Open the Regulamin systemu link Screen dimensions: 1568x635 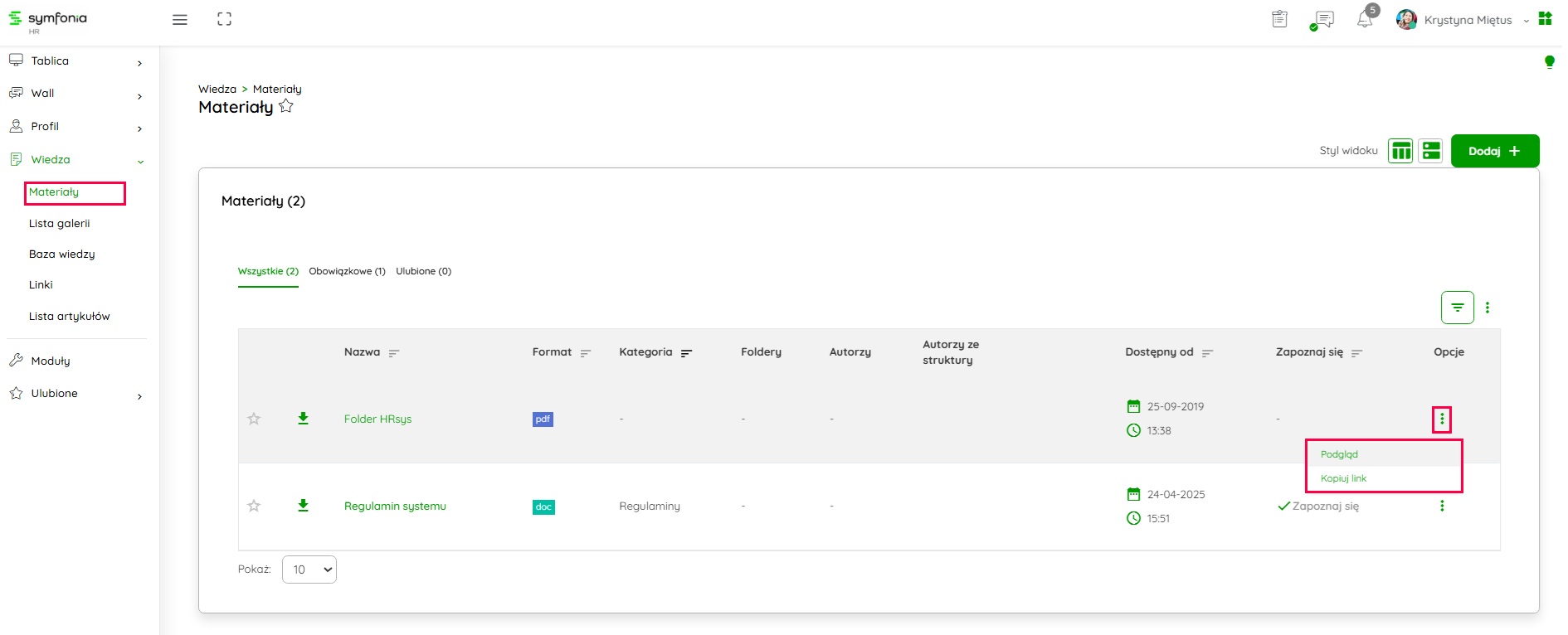pos(395,506)
